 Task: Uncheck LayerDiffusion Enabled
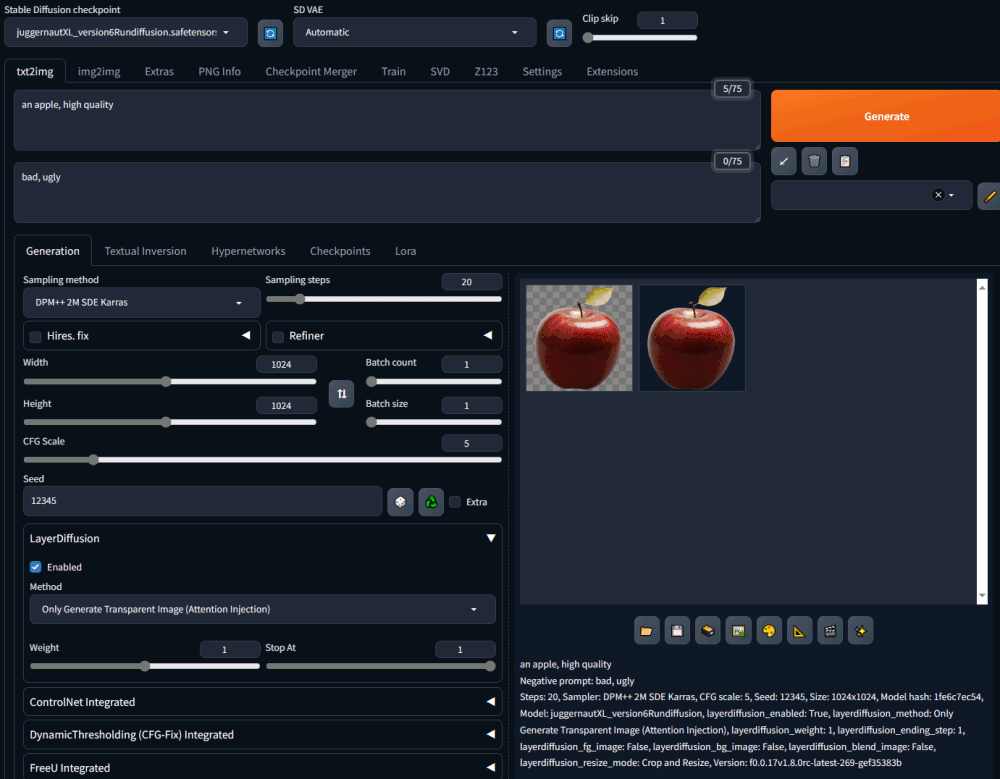point(36,567)
